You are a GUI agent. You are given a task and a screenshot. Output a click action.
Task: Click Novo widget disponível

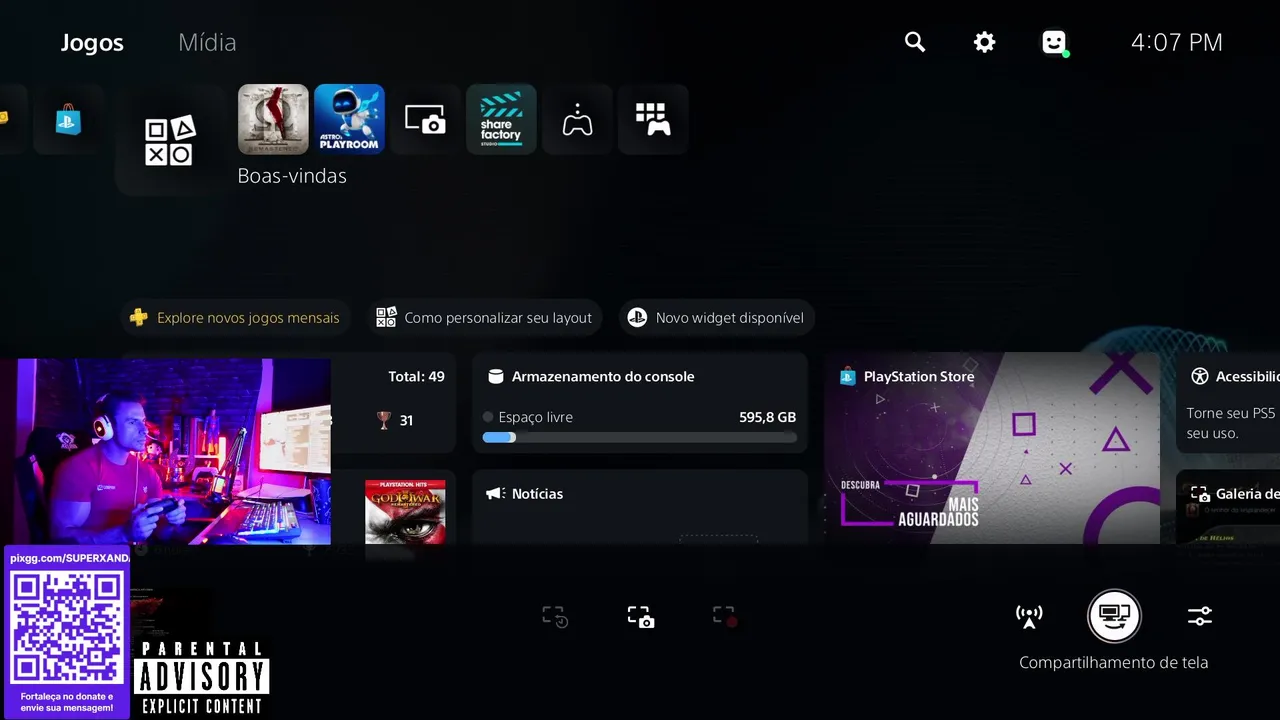coord(717,318)
